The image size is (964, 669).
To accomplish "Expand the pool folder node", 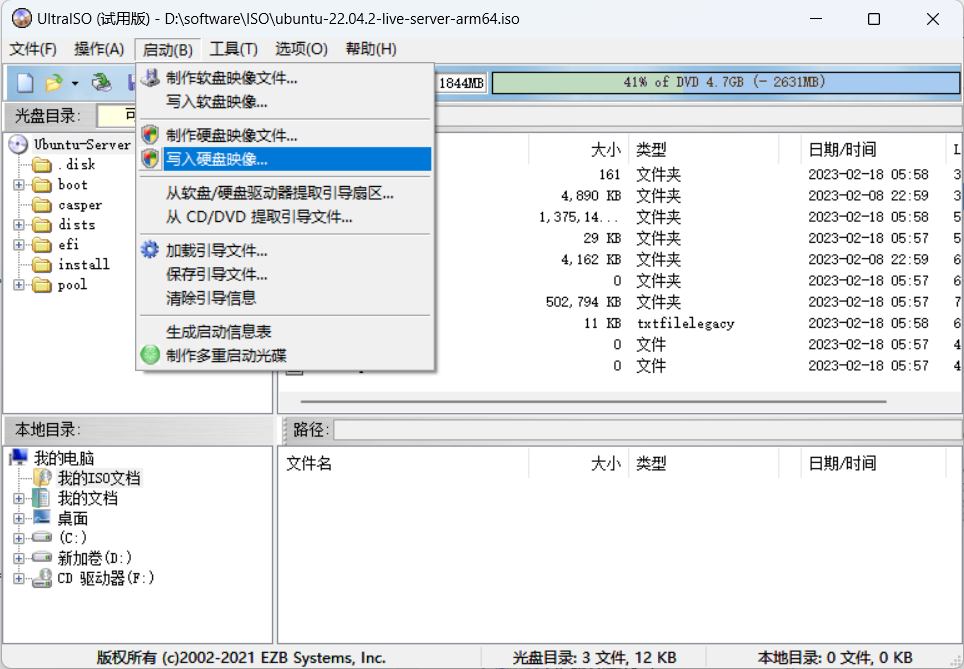I will tap(19, 285).
